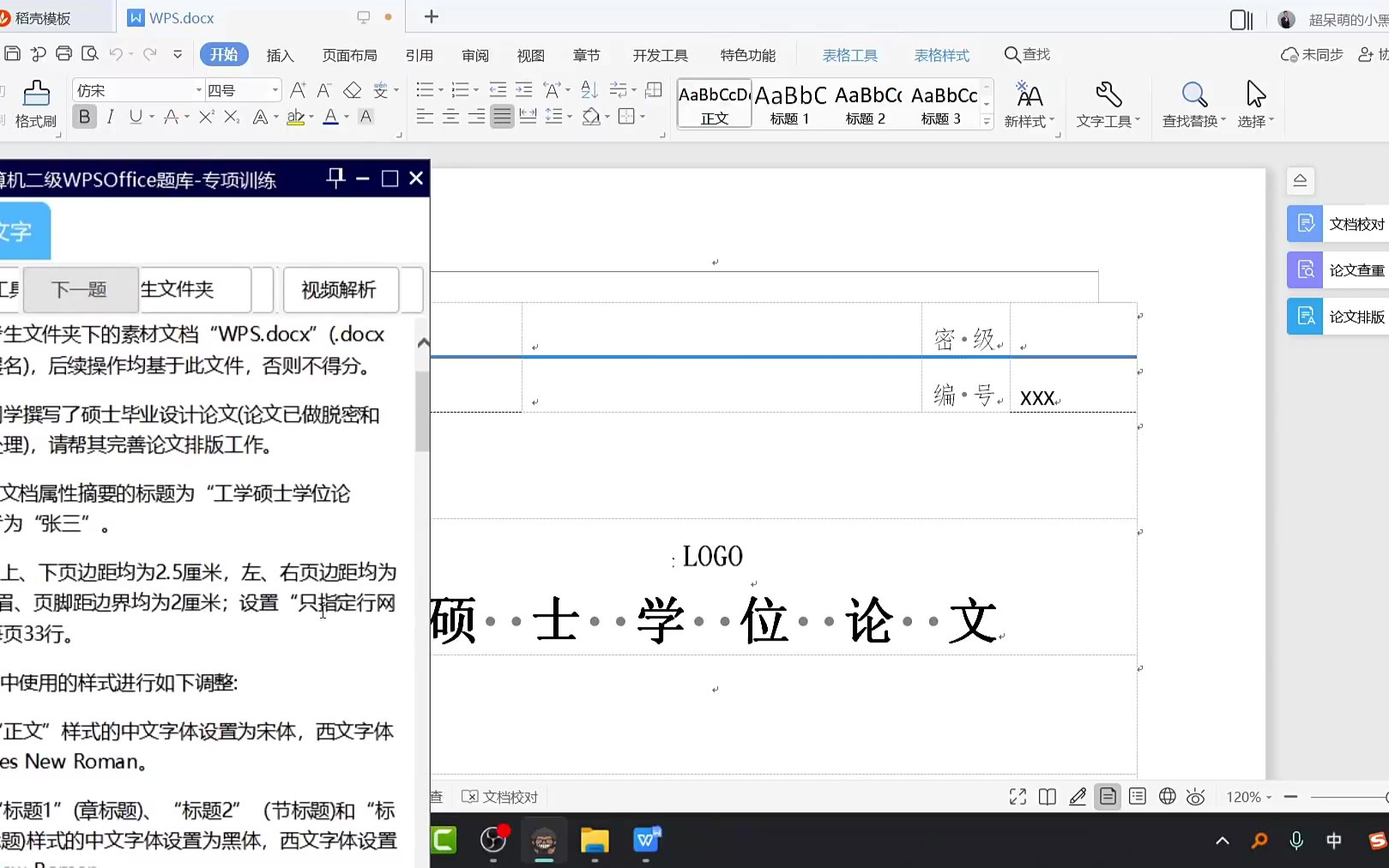Screen dimensions: 1389x868
Task: Enable eye protection mode icon
Action: (x=1195, y=797)
